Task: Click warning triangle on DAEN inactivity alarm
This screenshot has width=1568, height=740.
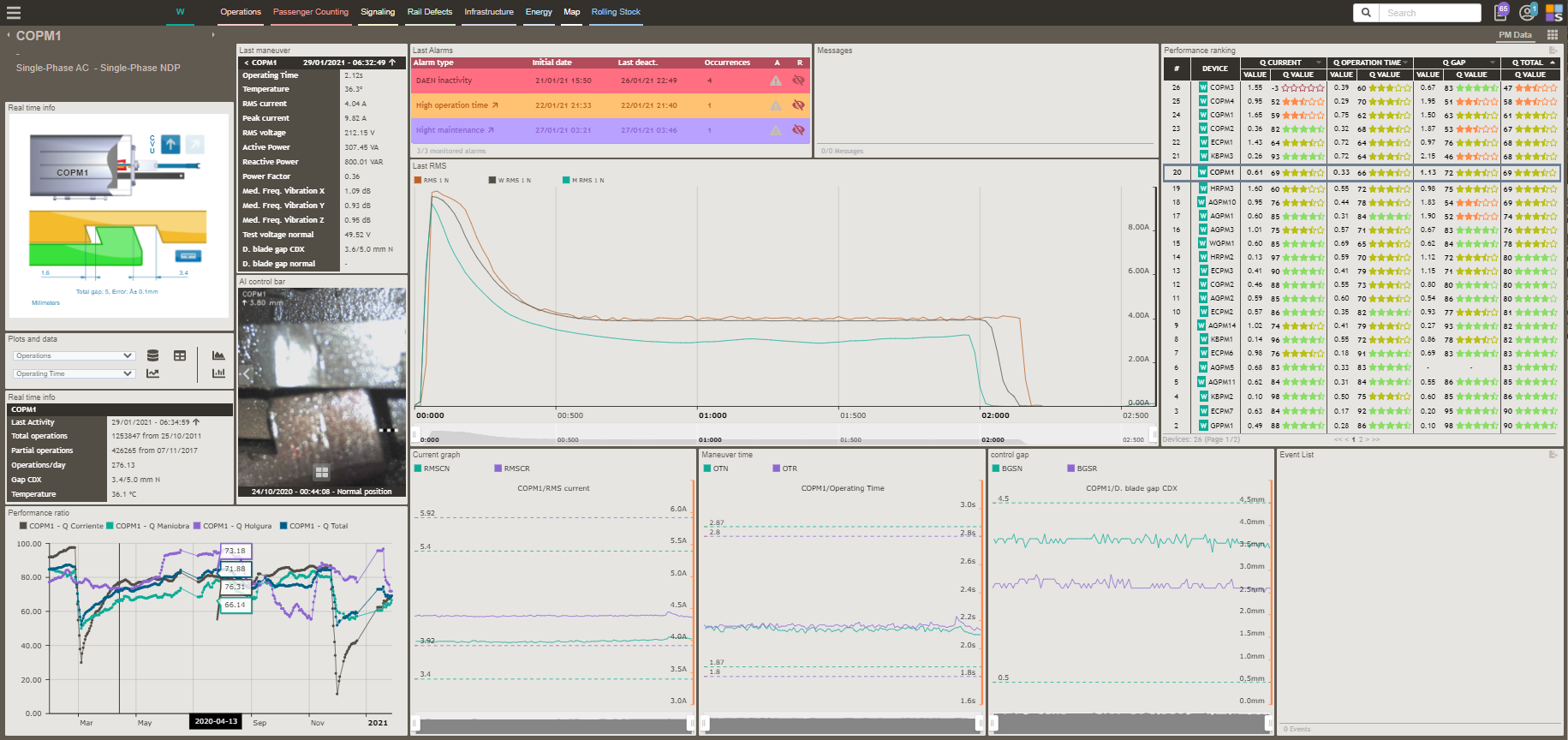Action: click(775, 81)
